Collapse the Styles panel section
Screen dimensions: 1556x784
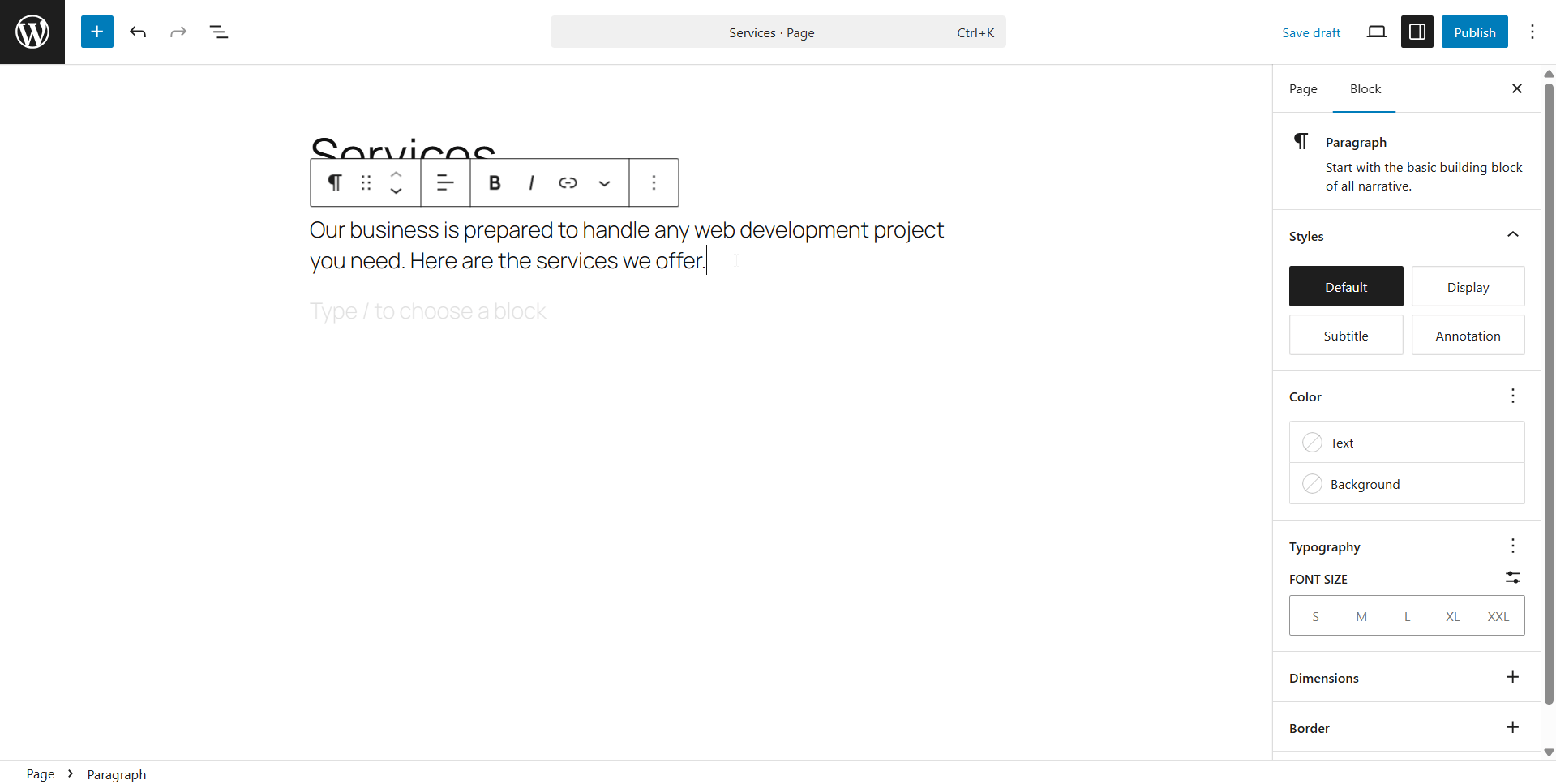point(1512,235)
